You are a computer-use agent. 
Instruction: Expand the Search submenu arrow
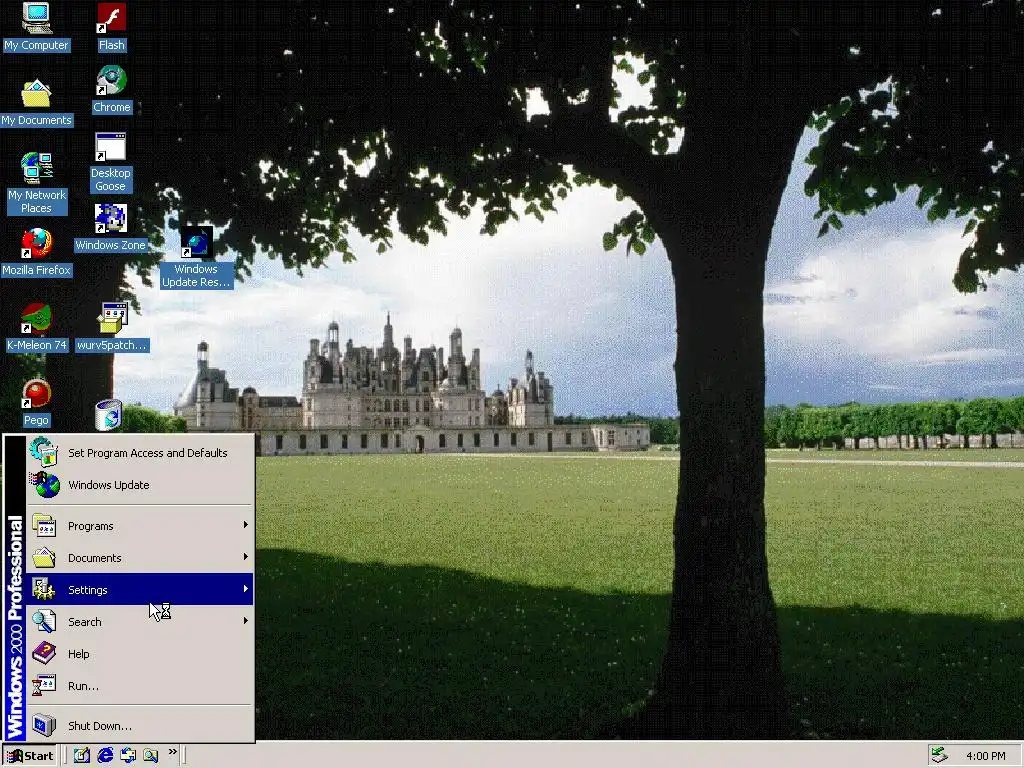point(246,621)
